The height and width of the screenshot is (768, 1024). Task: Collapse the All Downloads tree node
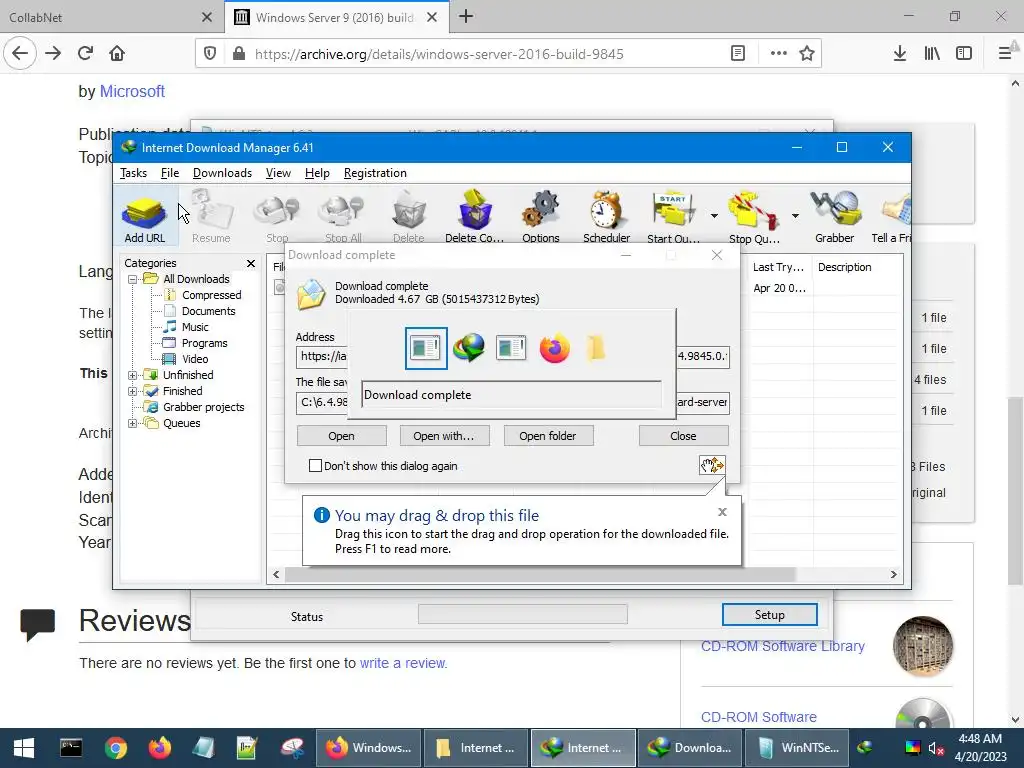click(133, 280)
